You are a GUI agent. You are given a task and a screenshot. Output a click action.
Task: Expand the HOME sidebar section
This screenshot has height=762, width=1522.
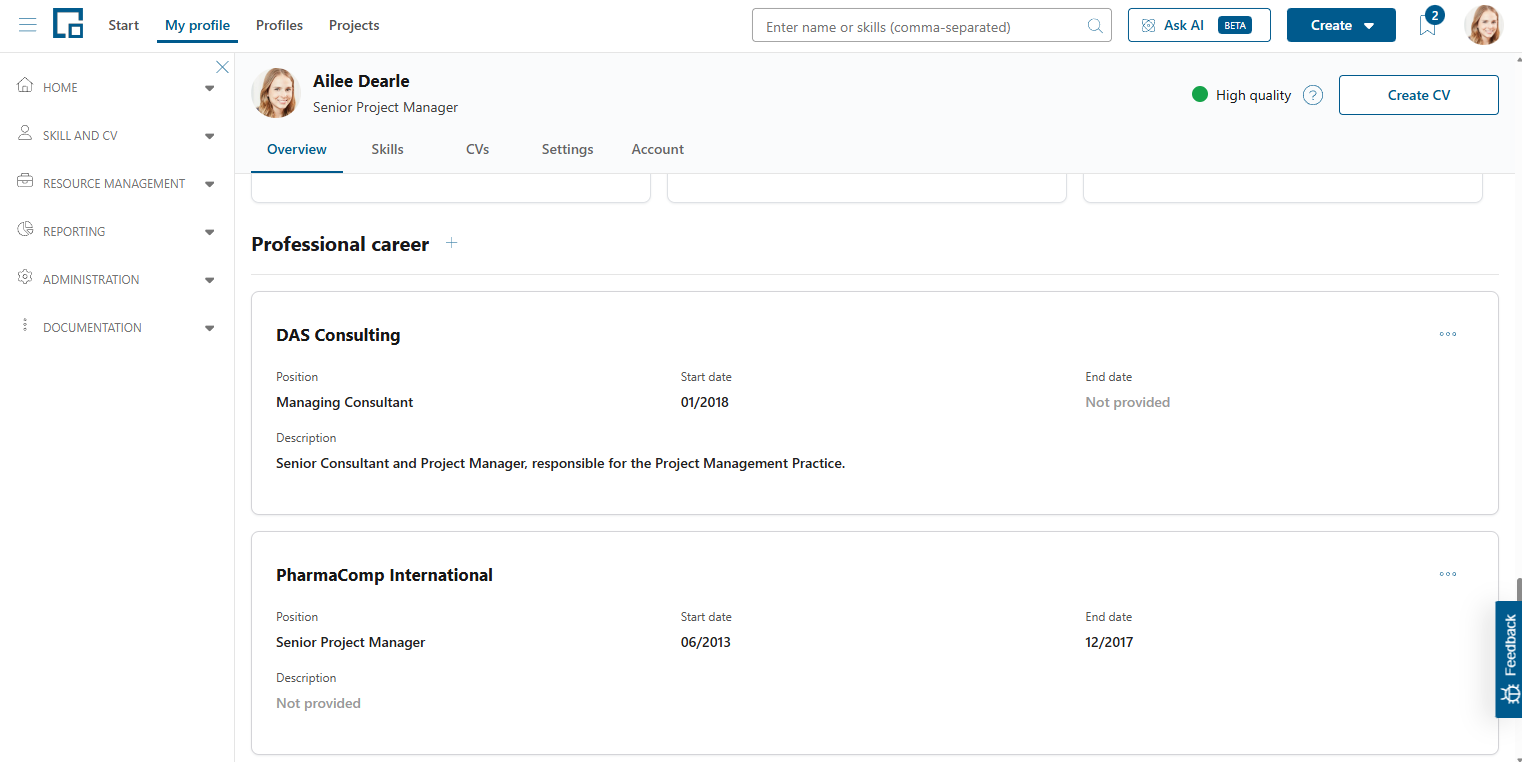coord(210,88)
